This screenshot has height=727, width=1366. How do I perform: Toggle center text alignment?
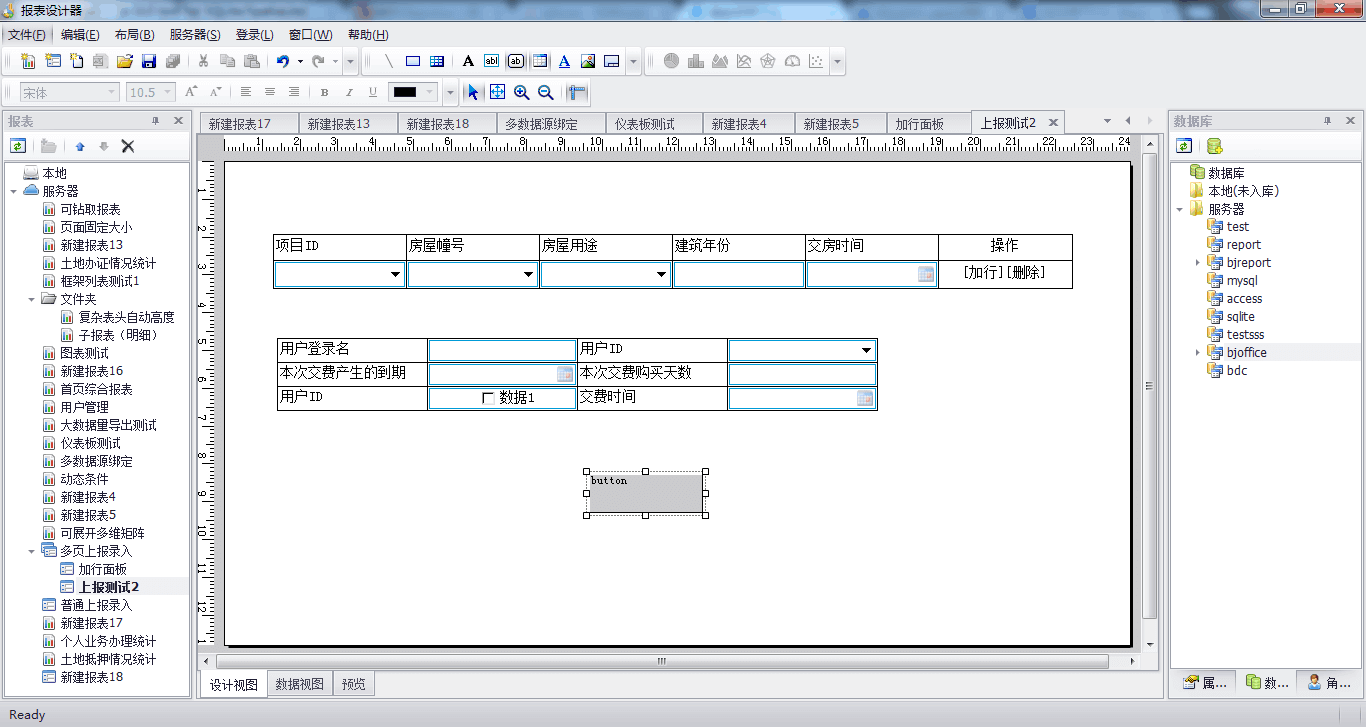click(270, 92)
